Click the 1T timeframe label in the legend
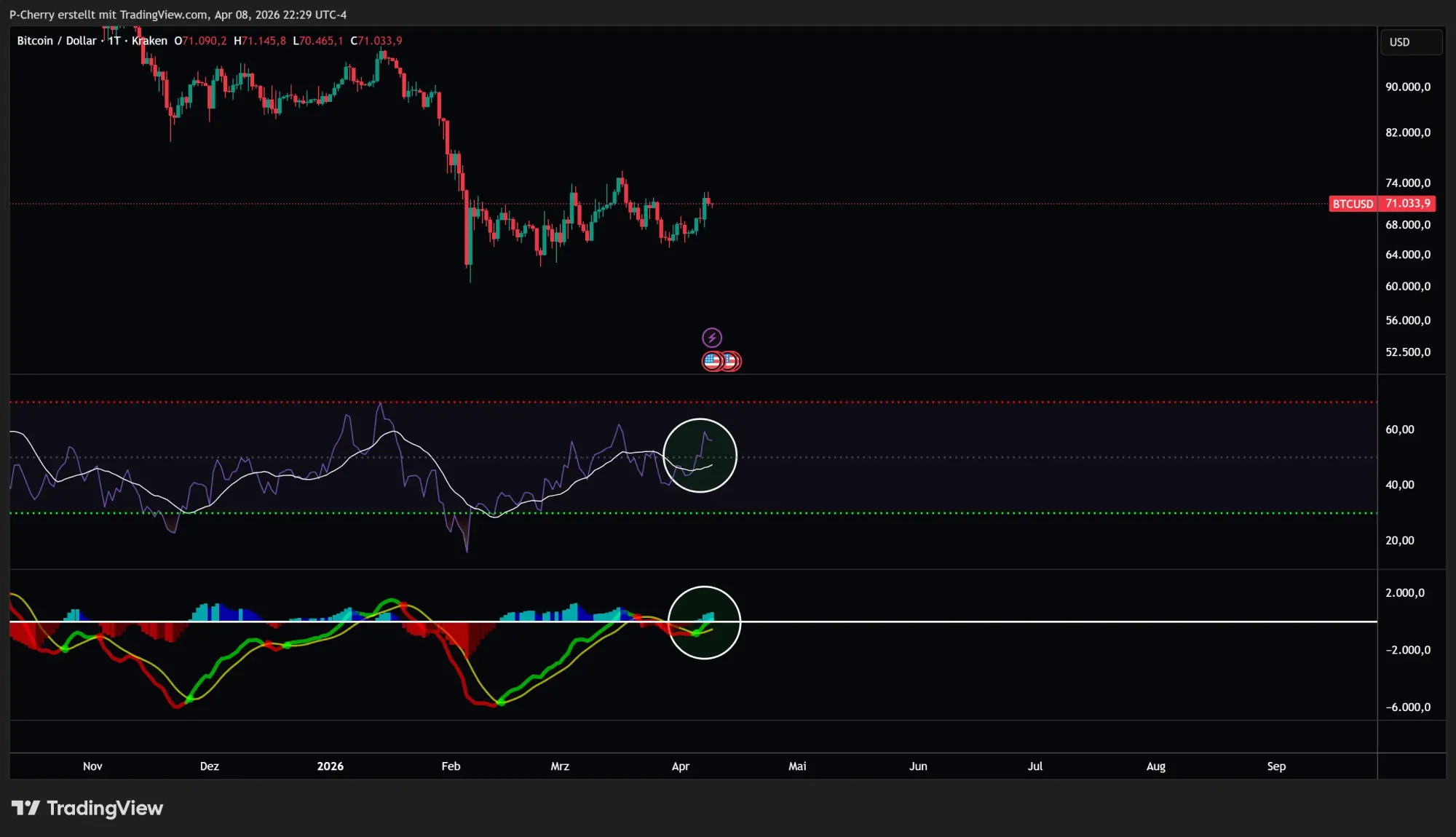The image size is (1456, 837). point(114,41)
